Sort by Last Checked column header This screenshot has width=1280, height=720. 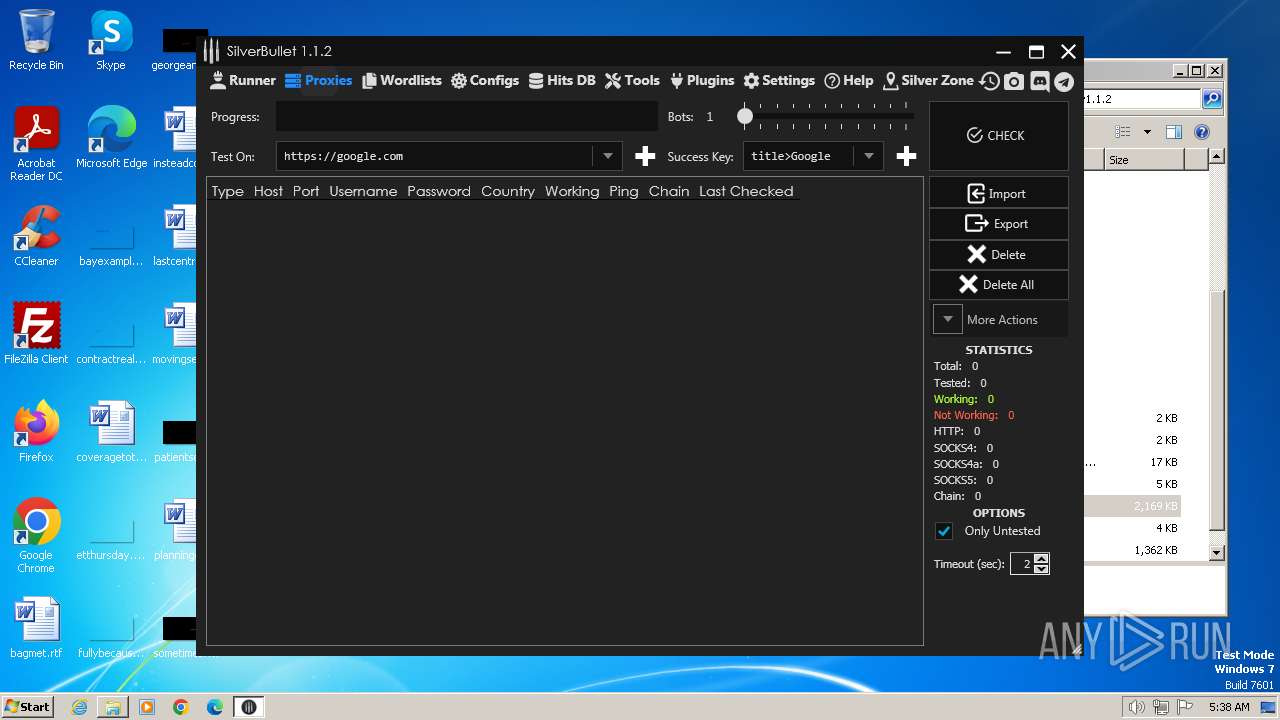tap(746, 191)
